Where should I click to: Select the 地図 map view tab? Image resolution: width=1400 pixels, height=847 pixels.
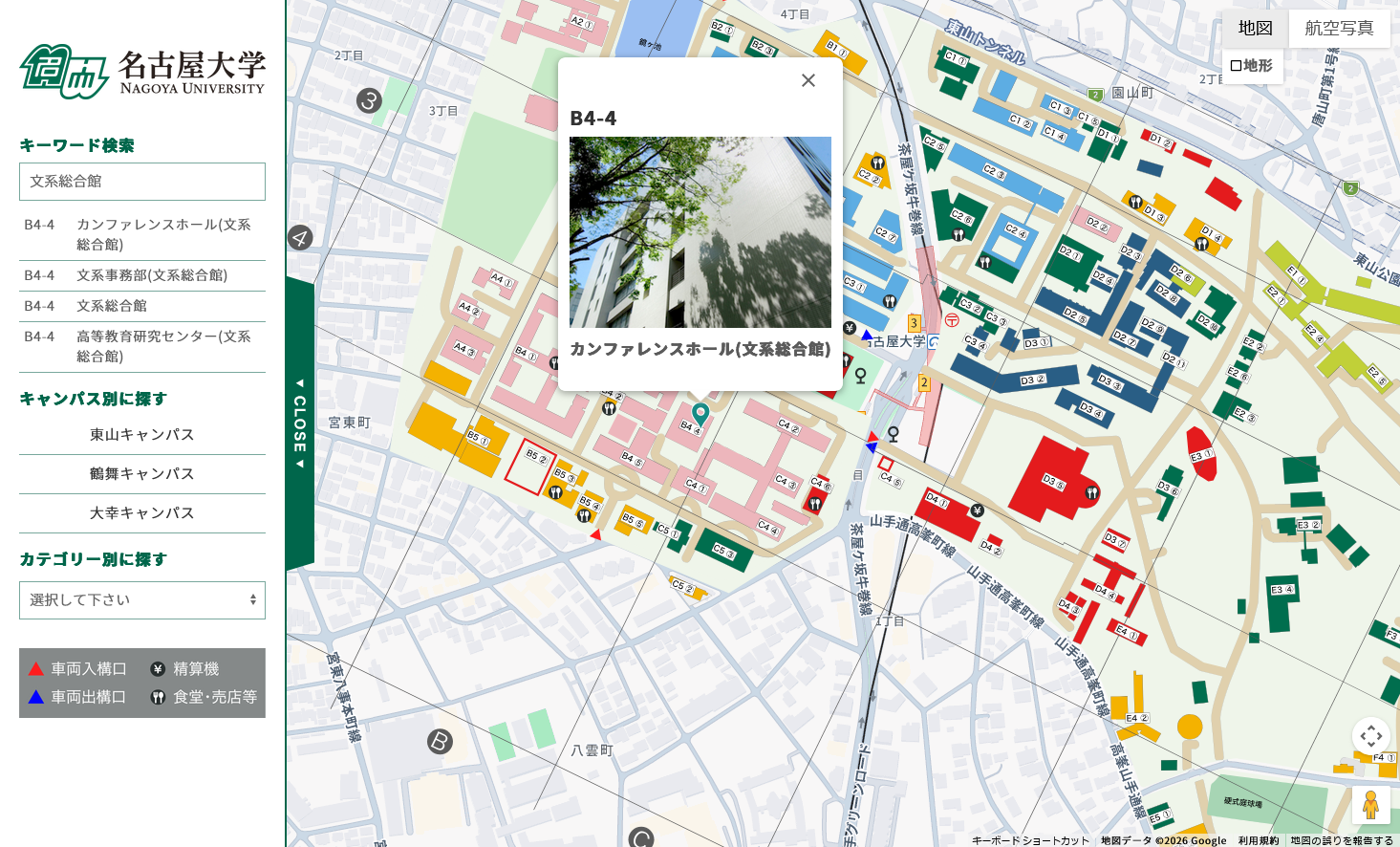[1255, 29]
